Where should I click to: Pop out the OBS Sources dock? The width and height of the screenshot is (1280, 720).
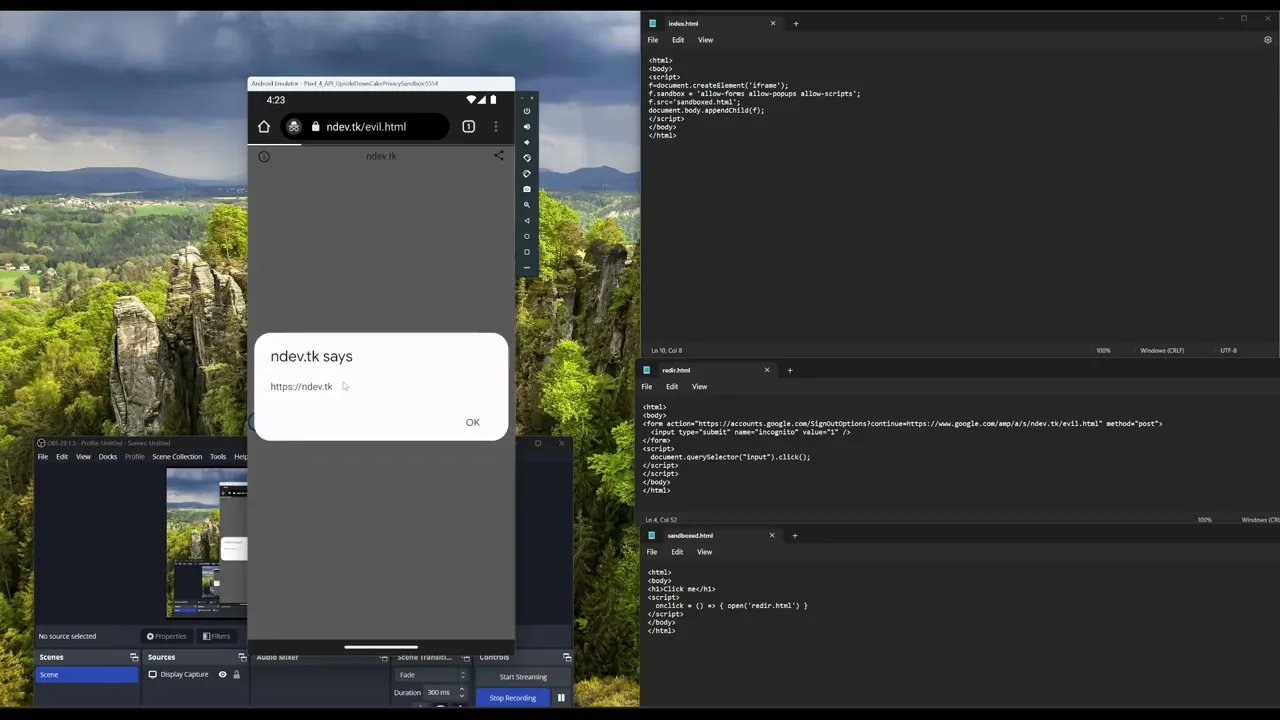pos(242,657)
